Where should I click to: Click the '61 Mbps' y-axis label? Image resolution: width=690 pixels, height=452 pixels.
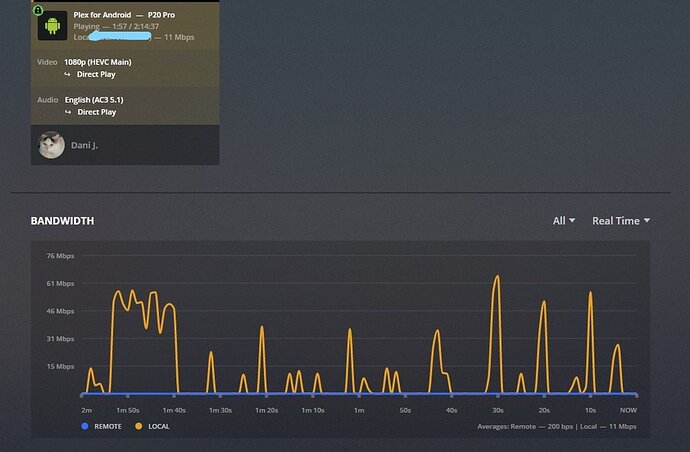click(x=60, y=283)
